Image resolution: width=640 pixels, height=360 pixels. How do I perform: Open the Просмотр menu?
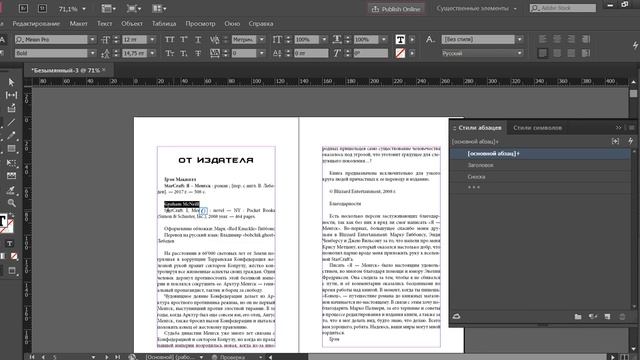(200, 24)
